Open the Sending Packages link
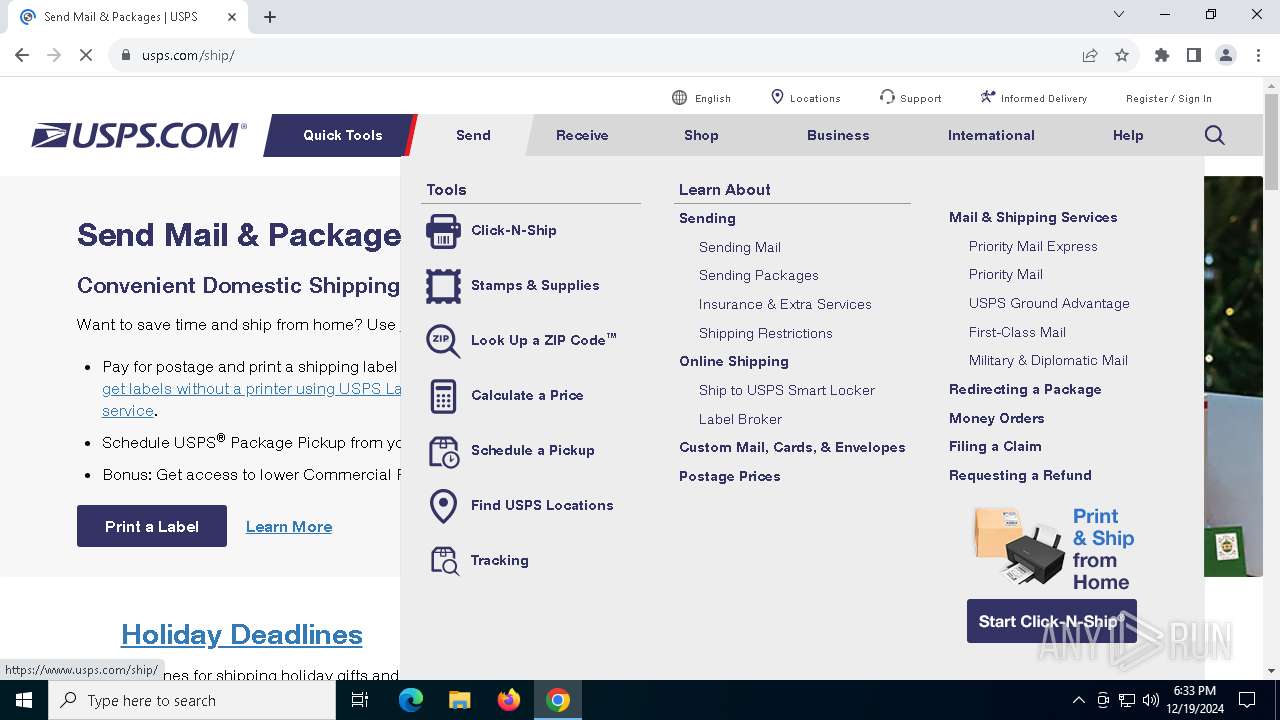1280x720 pixels. coord(759,275)
